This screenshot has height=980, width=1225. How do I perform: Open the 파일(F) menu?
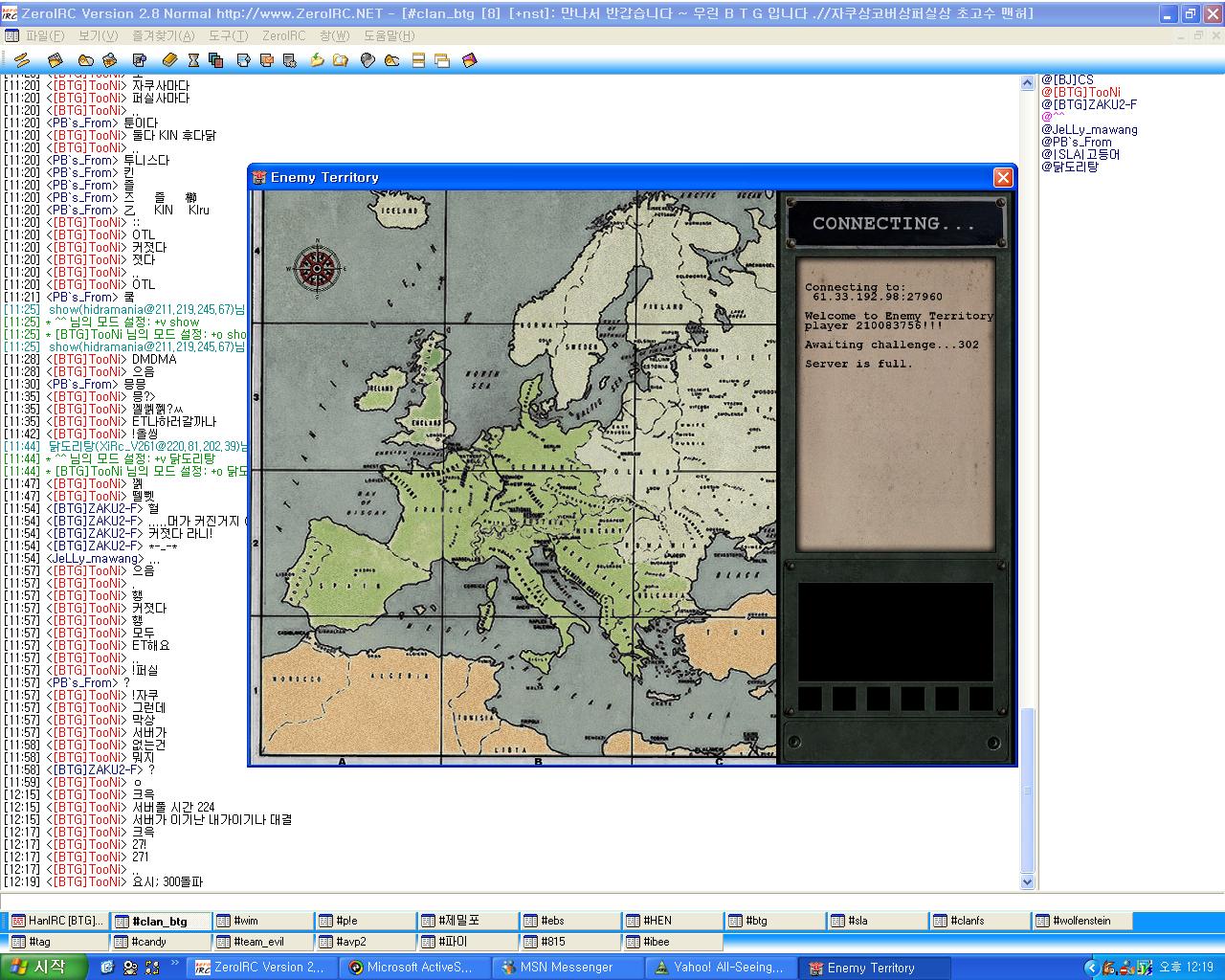pyautogui.click(x=45, y=35)
